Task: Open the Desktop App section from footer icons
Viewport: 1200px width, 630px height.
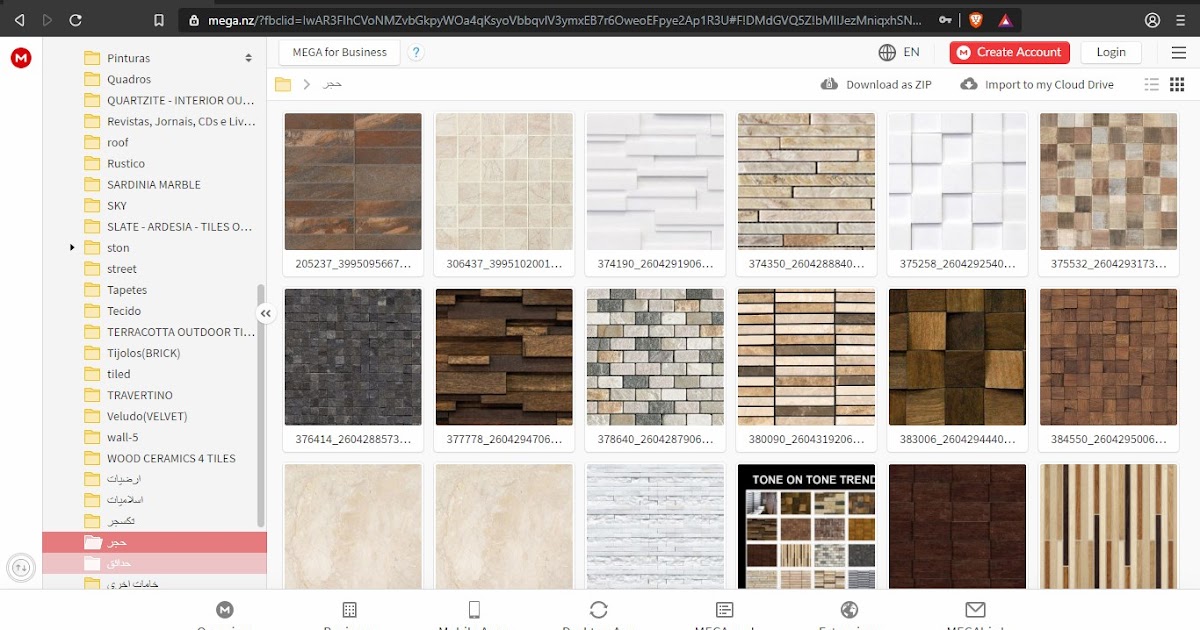Action: click(598, 610)
